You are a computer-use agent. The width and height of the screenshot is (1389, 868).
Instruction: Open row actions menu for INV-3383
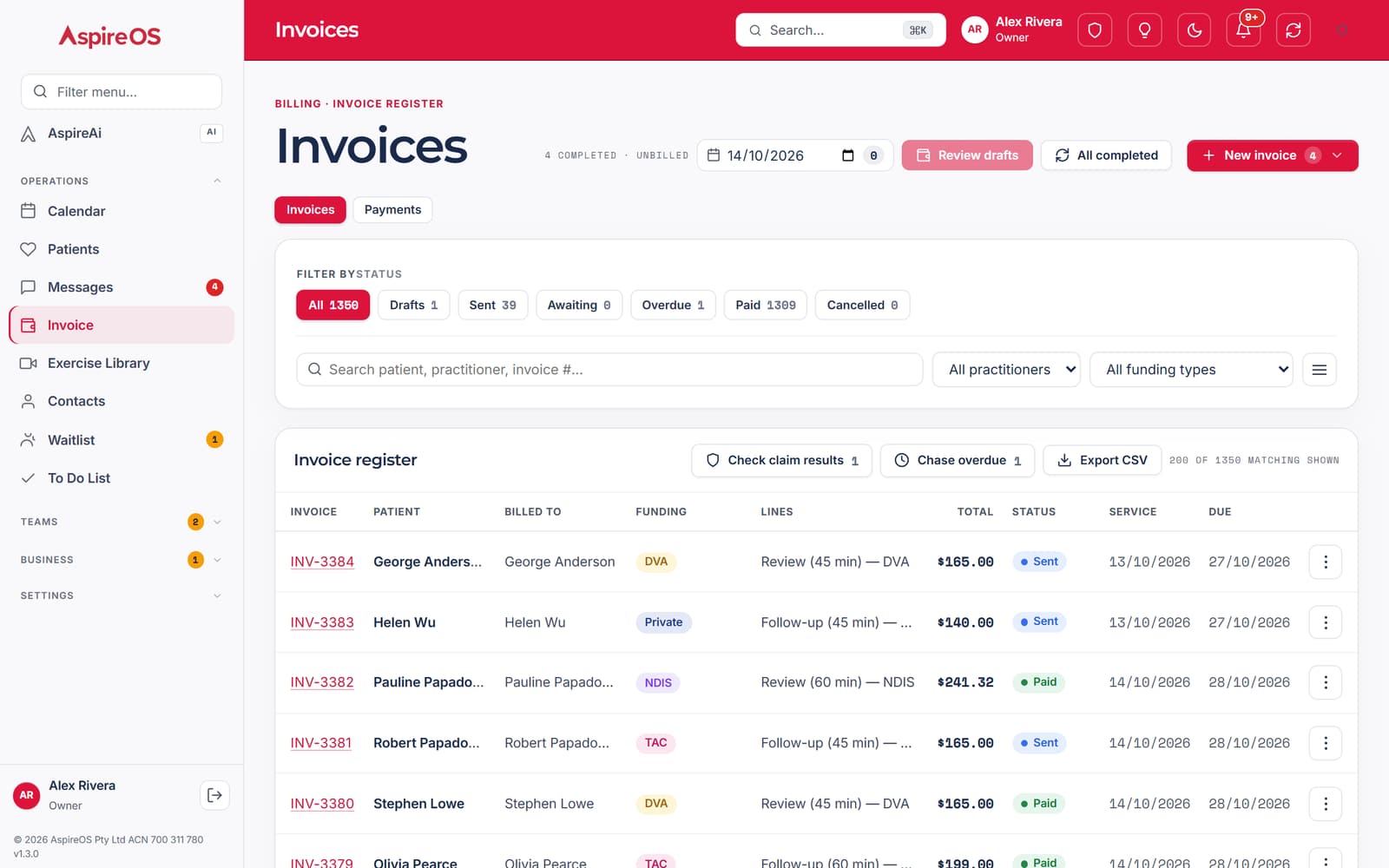[1325, 622]
